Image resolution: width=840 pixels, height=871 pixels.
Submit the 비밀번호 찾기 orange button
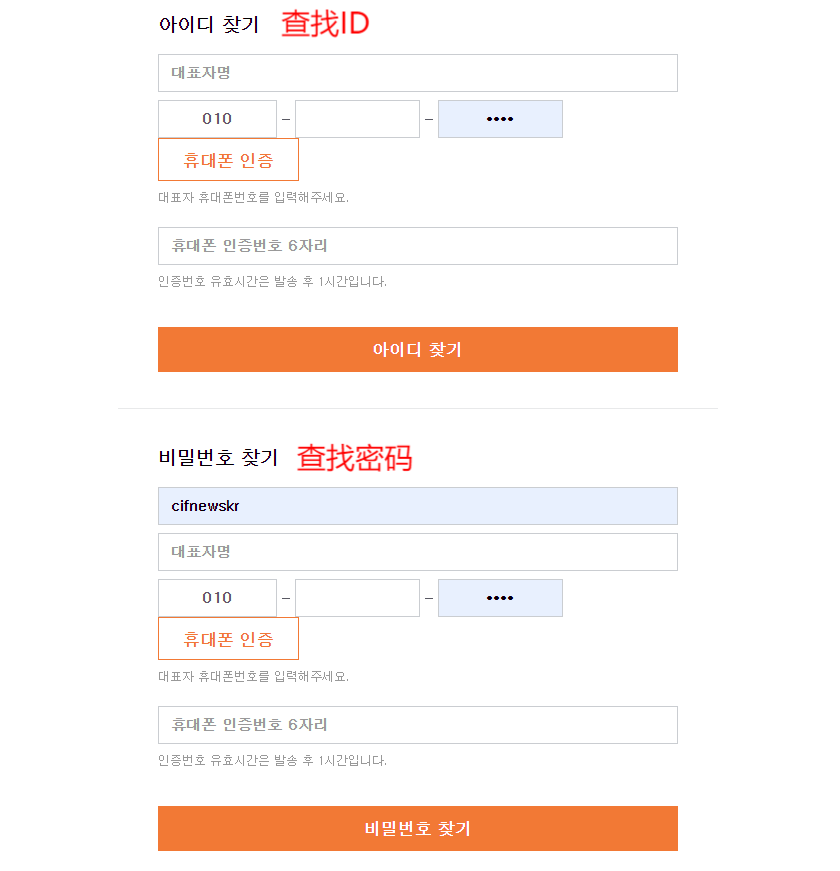[x=417, y=828]
